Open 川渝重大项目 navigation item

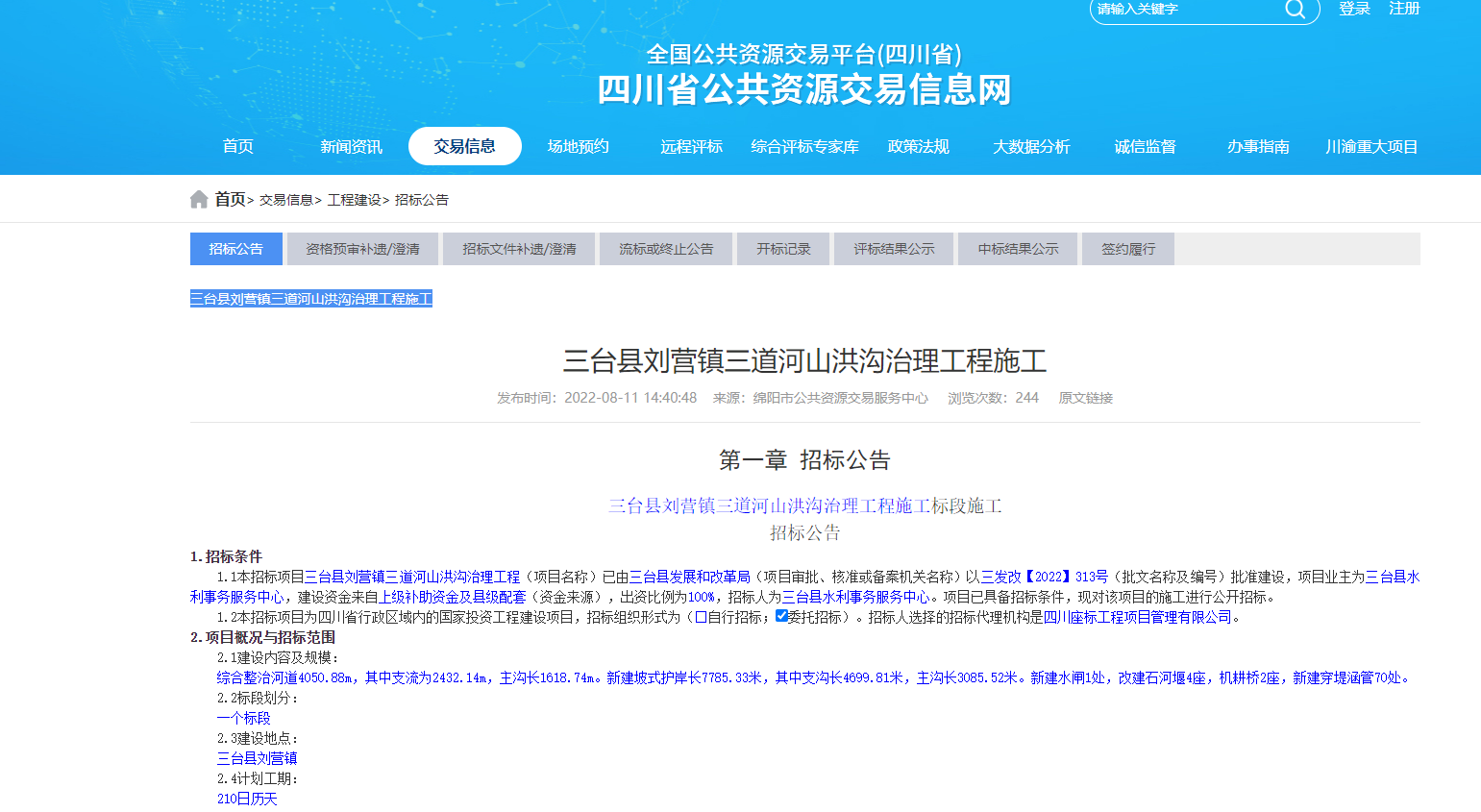click(1372, 146)
